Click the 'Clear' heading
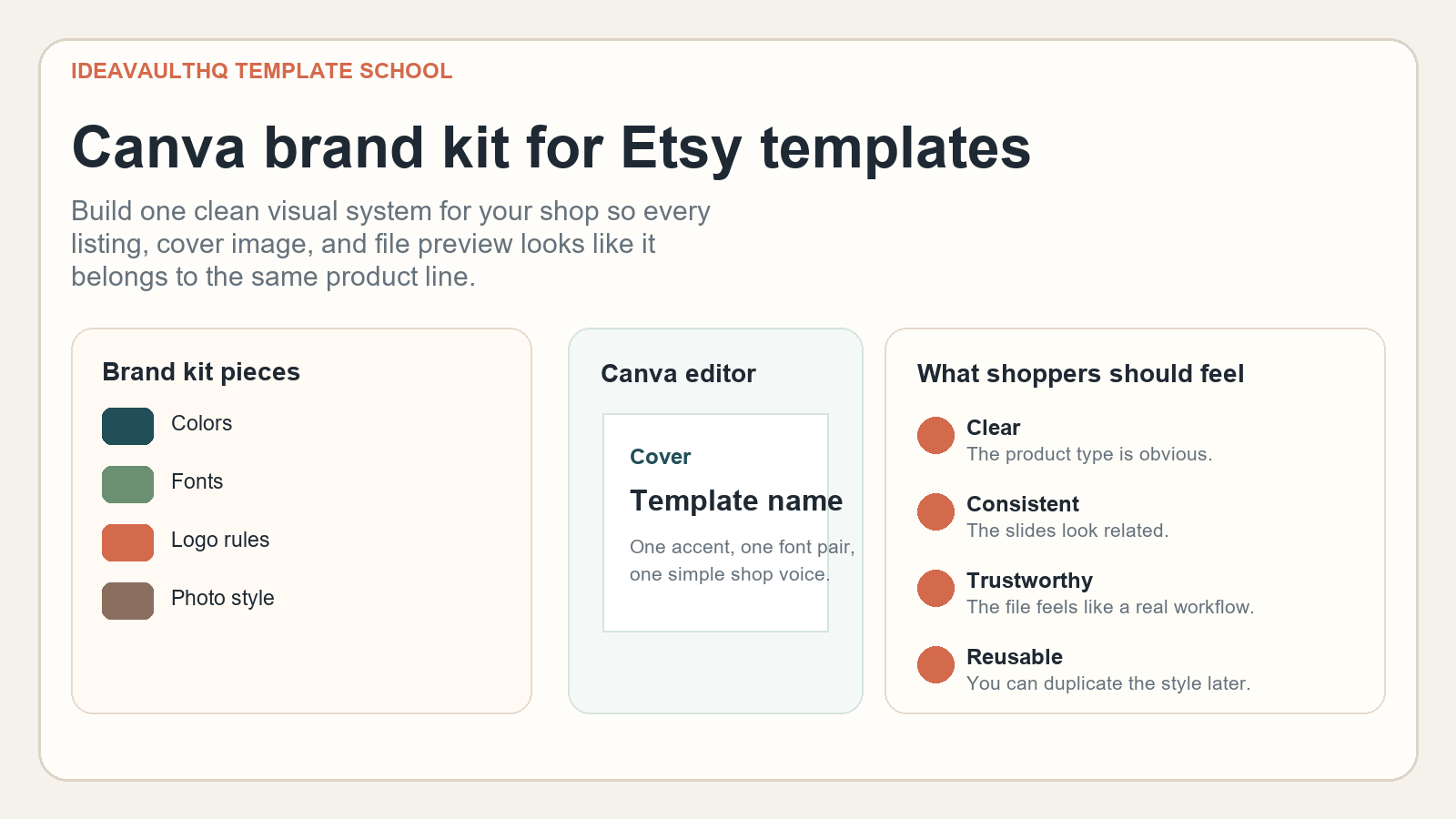This screenshot has height=819, width=1456. (993, 428)
